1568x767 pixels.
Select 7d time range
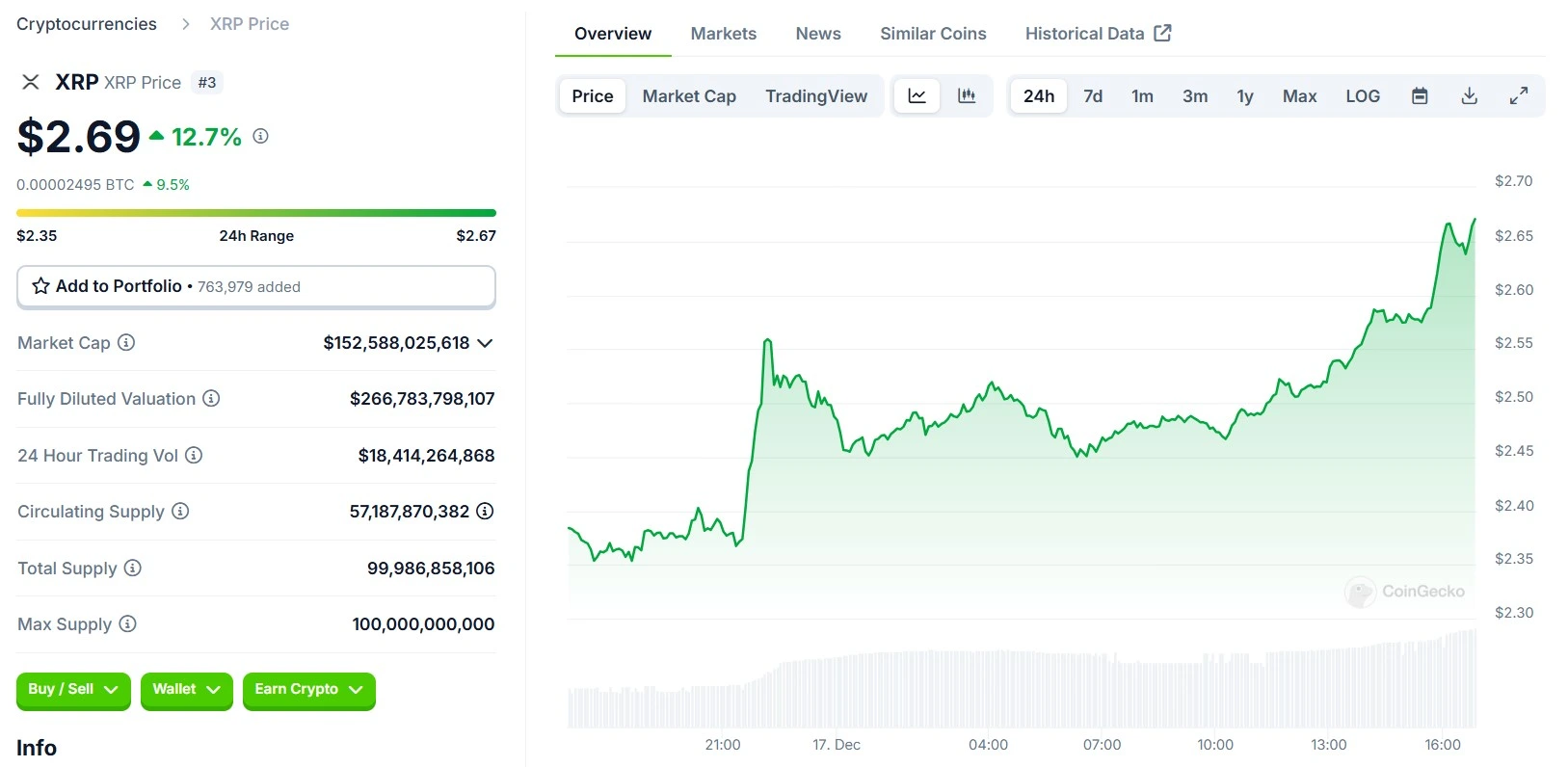pos(1093,96)
